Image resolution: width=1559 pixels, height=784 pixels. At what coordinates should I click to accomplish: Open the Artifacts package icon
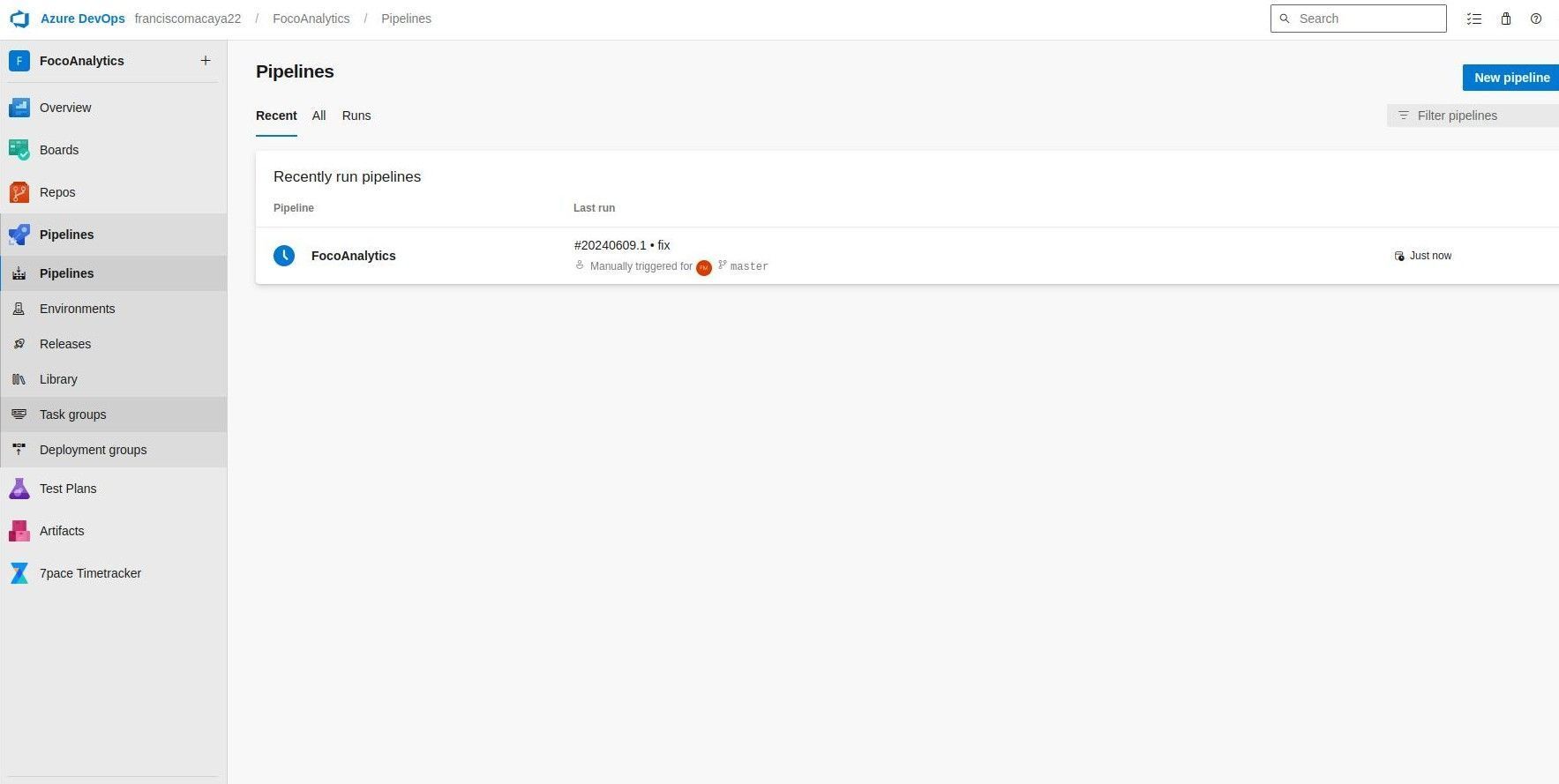[x=19, y=531]
